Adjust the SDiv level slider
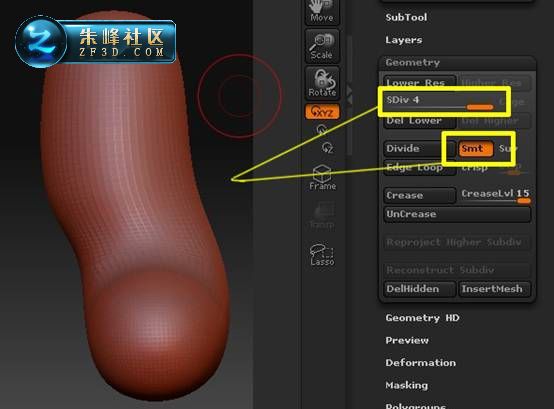Image resolution: width=554 pixels, height=409 pixels. (x=444, y=102)
